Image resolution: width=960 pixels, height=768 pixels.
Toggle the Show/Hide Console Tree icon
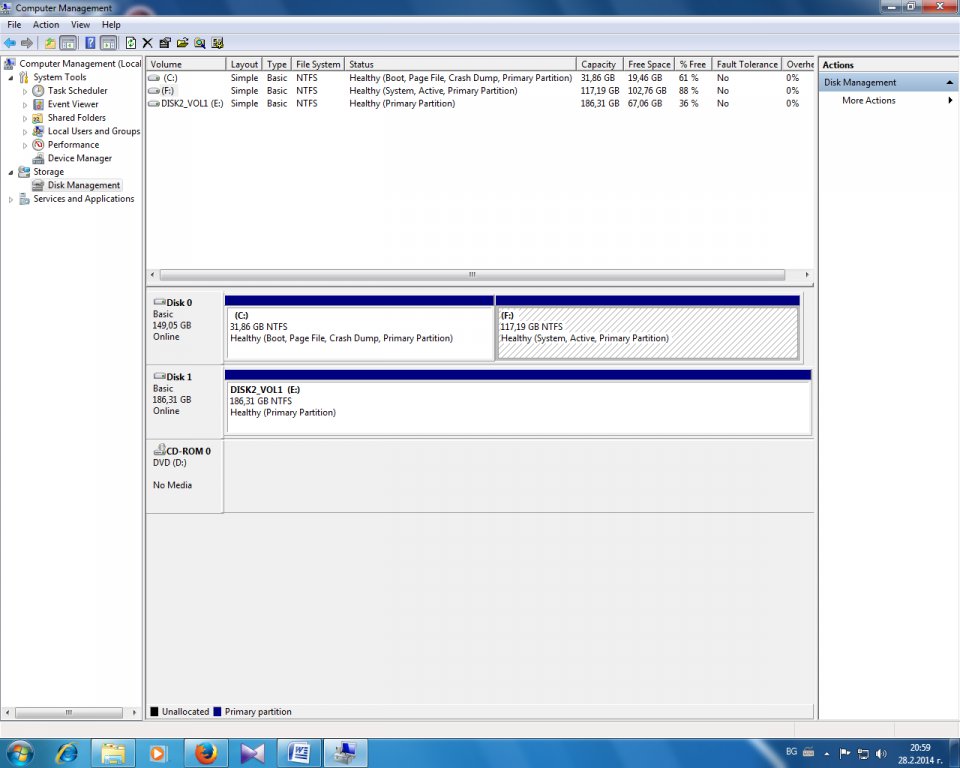pos(68,43)
